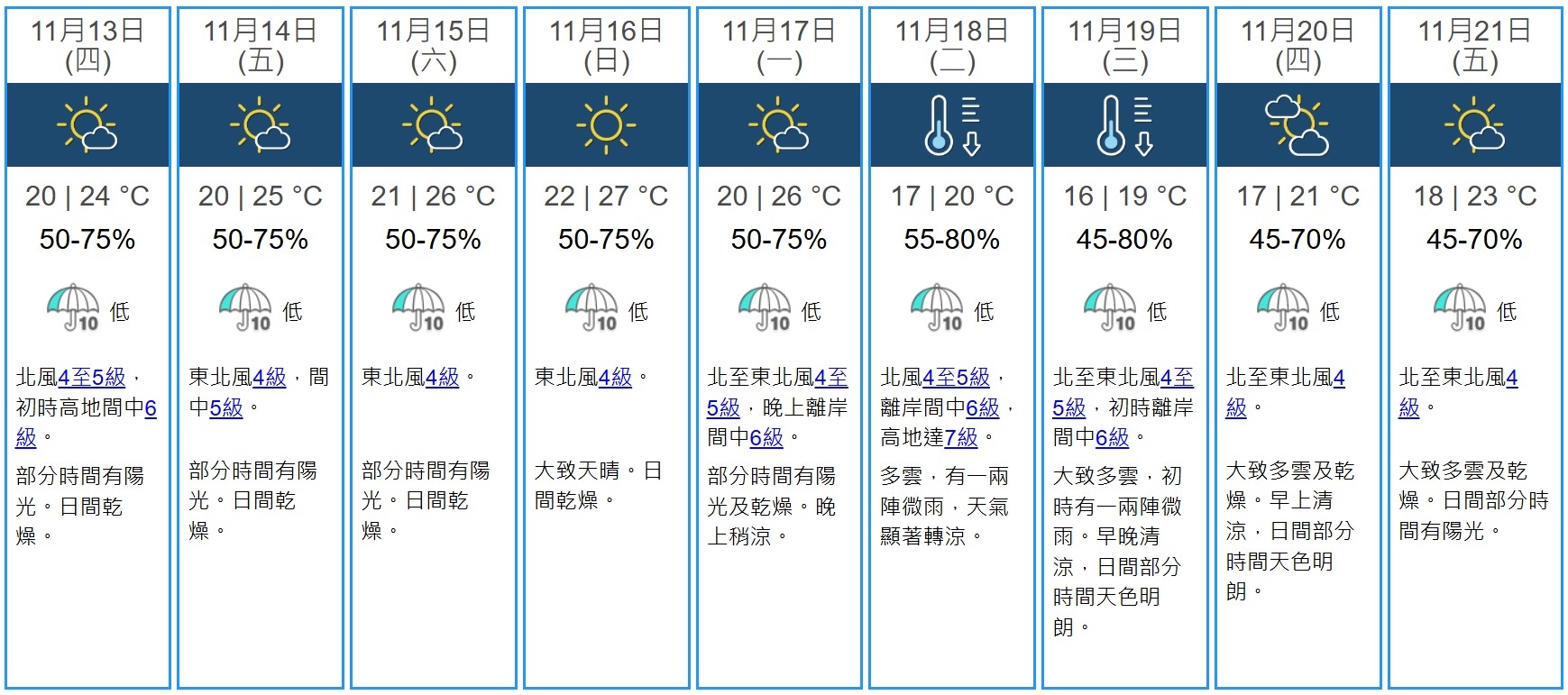
Task: Open the 4至5級 wind link for November 13
Action: [92, 378]
